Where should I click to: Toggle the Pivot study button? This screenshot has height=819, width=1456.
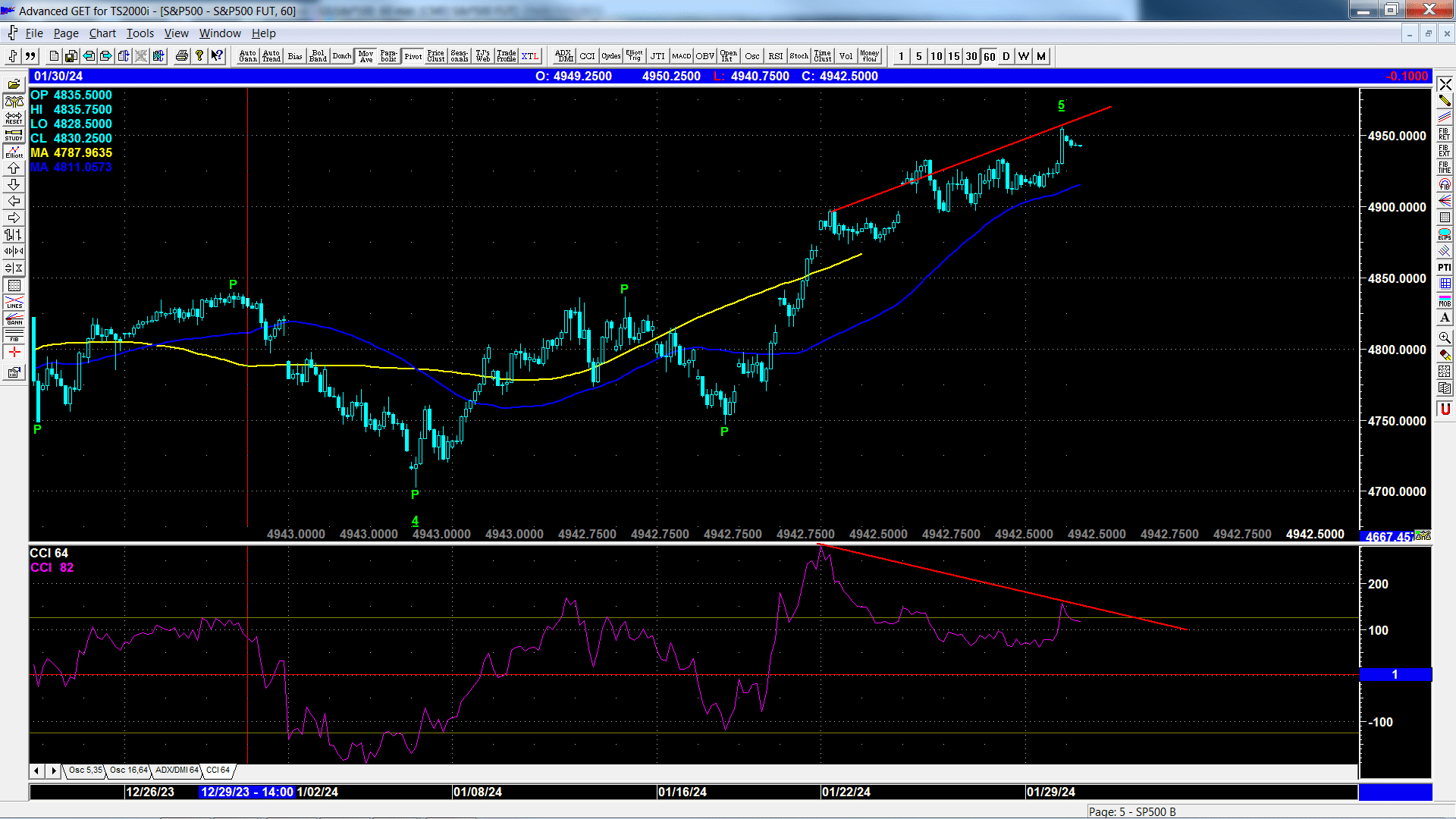[x=413, y=56]
